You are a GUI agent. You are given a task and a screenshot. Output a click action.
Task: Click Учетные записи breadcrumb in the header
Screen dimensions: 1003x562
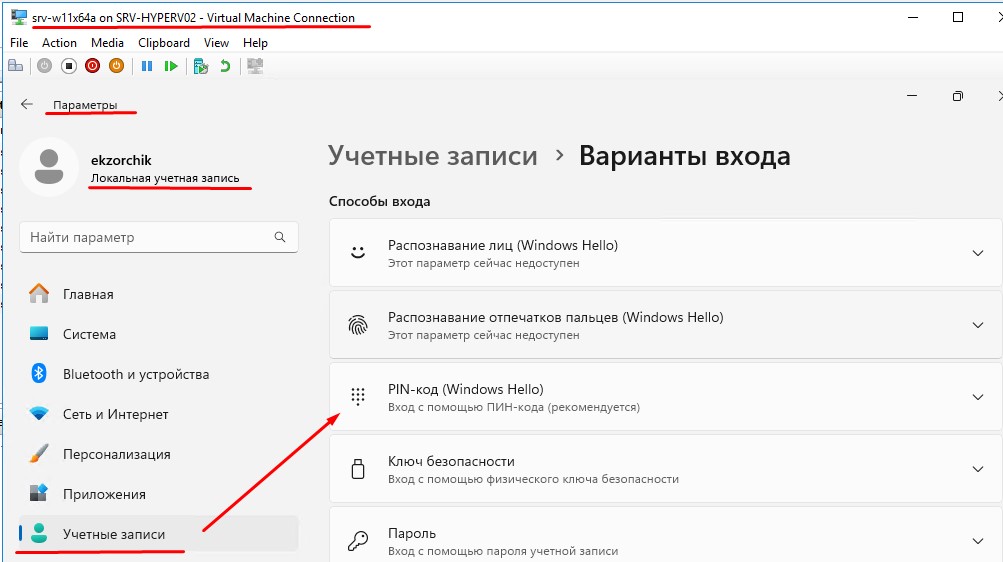coord(432,156)
